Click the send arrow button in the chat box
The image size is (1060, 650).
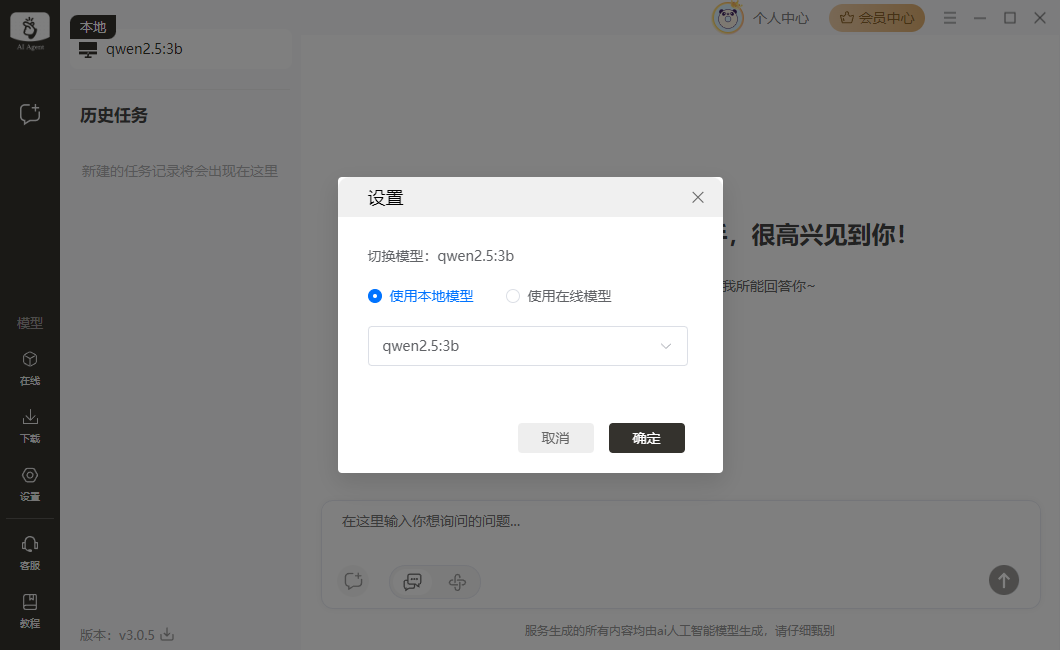tap(1004, 579)
